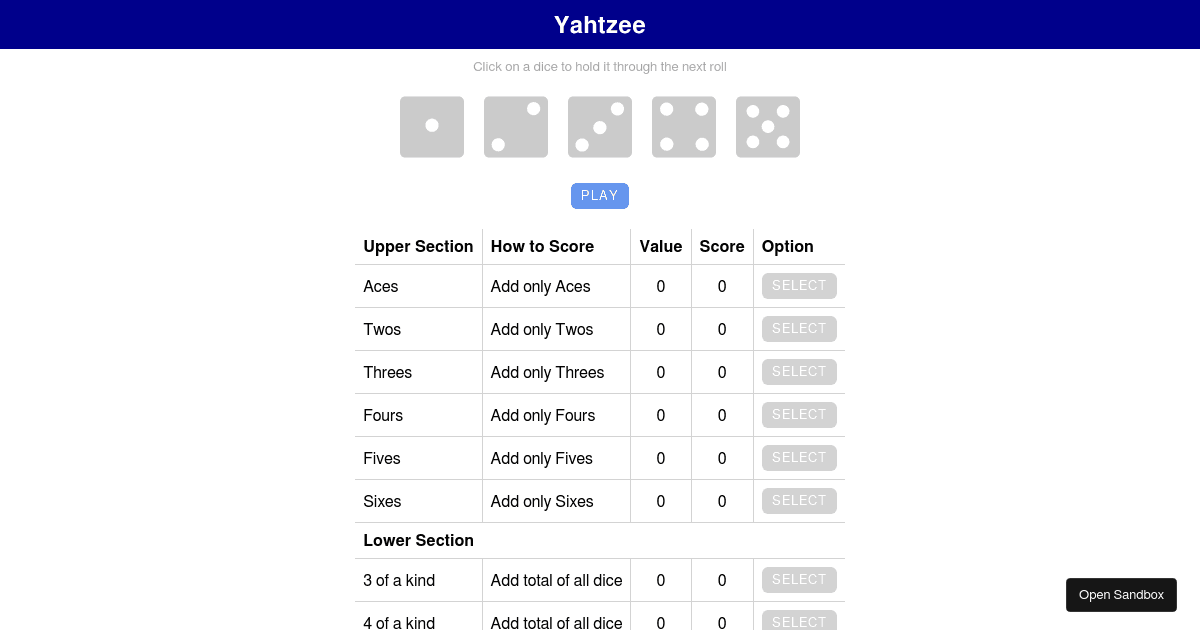Hold the middle die
Image resolution: width=1200 pixels, height=630 pixels.
pyautogui.click(x=600, y=127)
